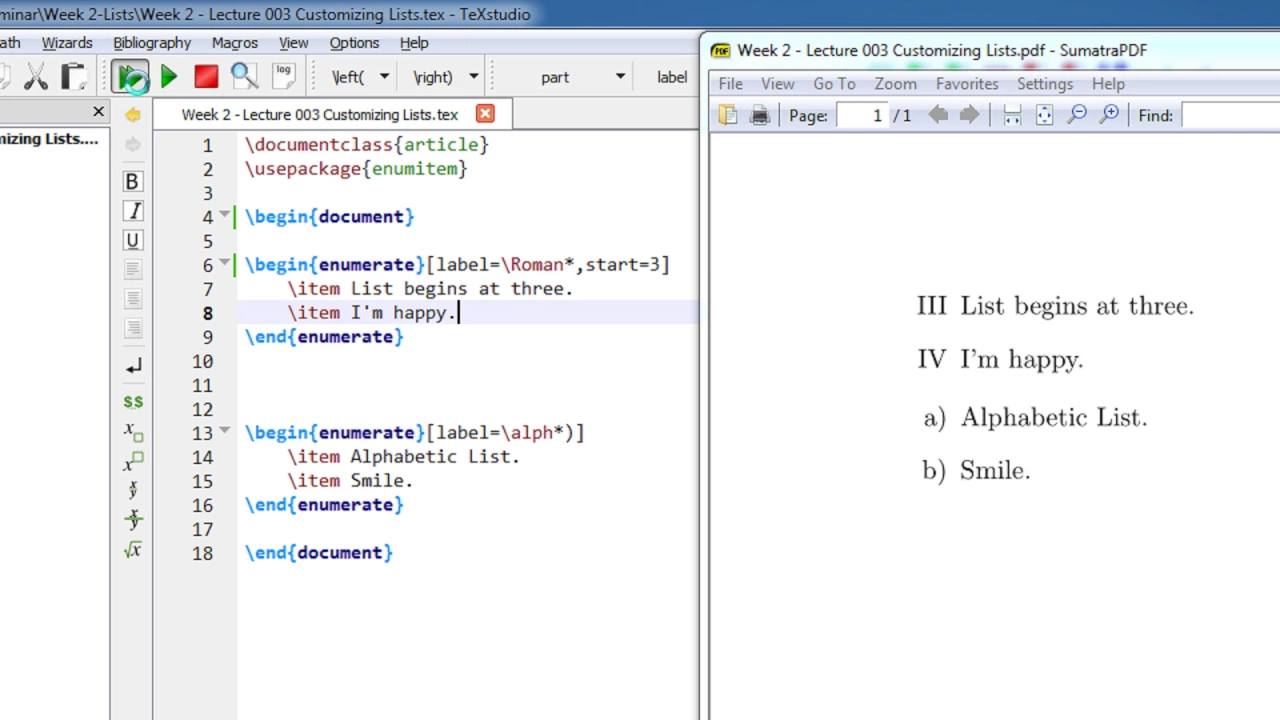Image resolution: width=1280 pixels, height=720 pixels.
Task: Open the SumatraPDF Favorites menu
Action: pyautogui.click(x=967, y=84)
